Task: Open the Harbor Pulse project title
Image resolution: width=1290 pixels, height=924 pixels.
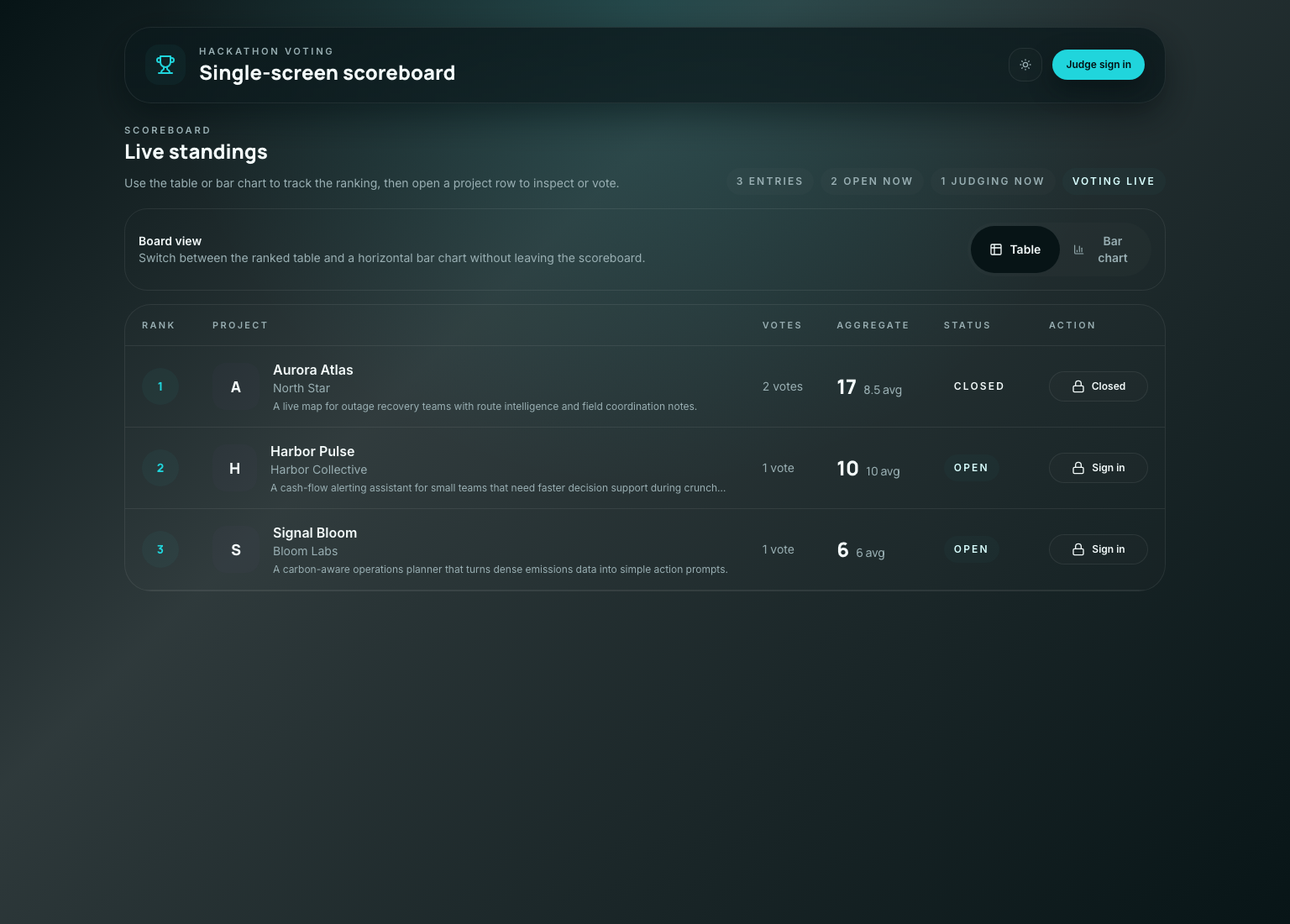Action: (x=312, y=451)
